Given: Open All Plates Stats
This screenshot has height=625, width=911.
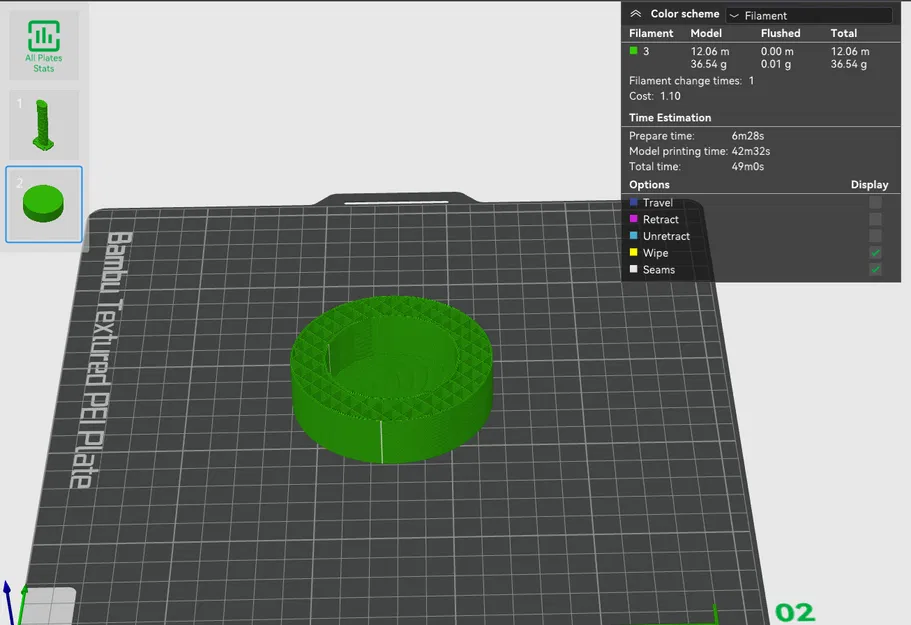Looking at the screenshot, I should point(44,45).
